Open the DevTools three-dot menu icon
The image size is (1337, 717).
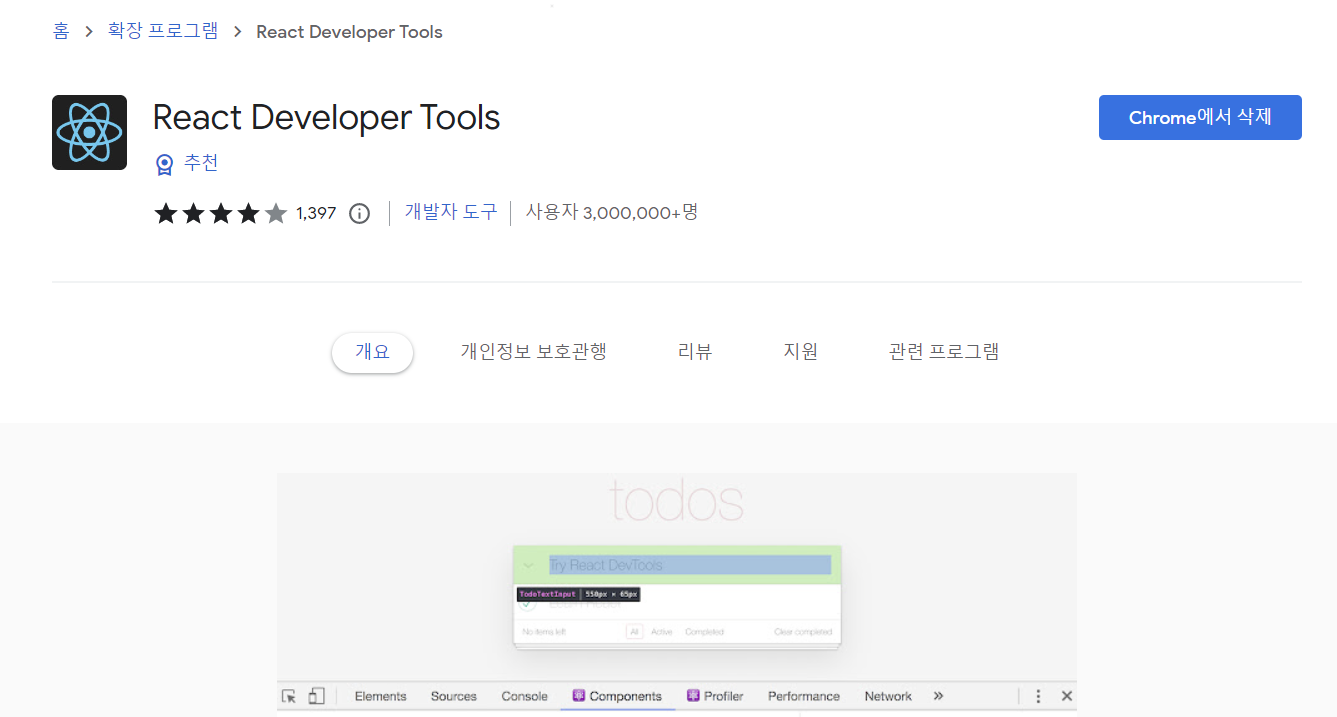click(x=1038, y=696)
